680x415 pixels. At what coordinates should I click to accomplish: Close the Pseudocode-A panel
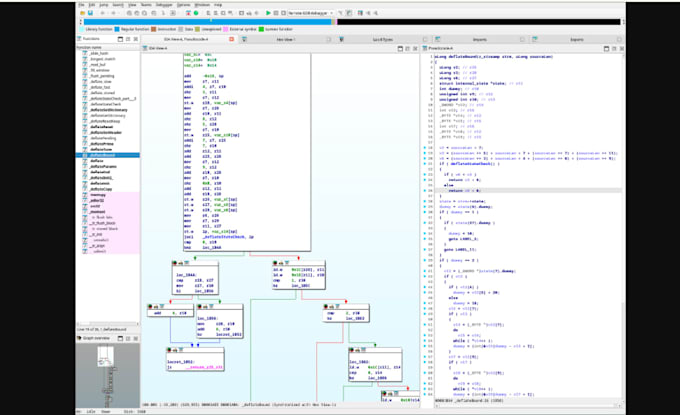point(621,49)
